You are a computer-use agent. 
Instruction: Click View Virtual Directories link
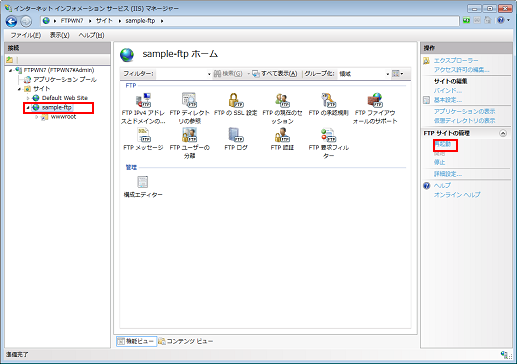(464, 120)
